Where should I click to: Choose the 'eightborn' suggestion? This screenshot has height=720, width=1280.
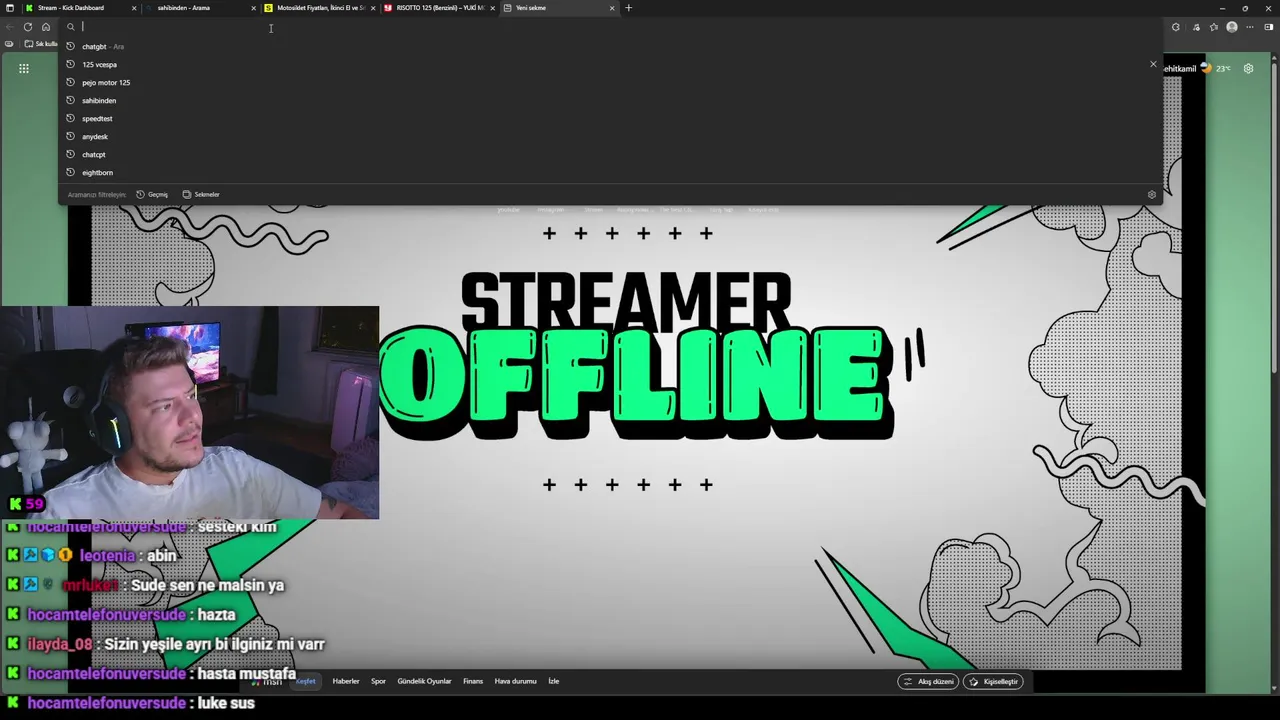610,172
